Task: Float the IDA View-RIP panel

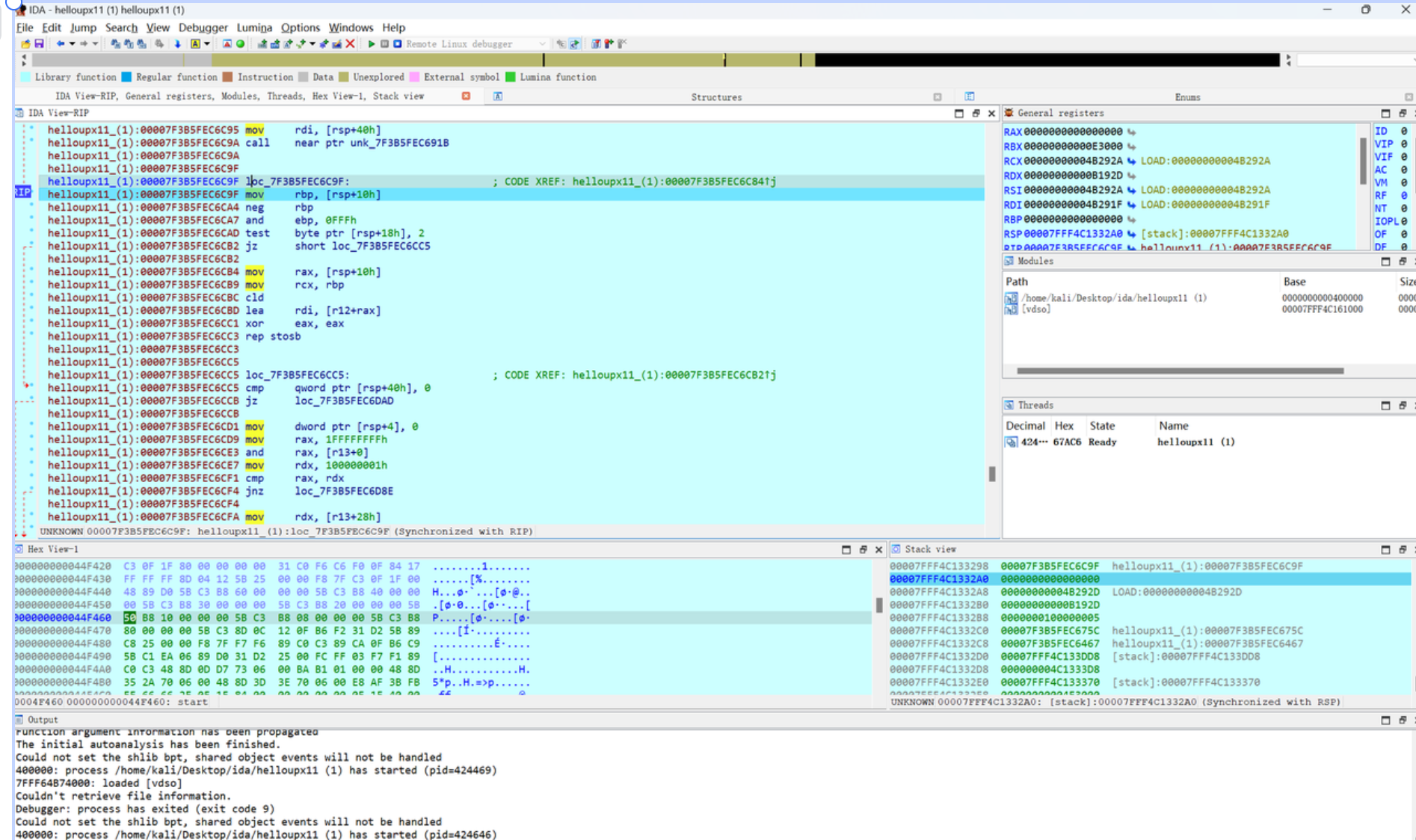Action: coord(976,114)
